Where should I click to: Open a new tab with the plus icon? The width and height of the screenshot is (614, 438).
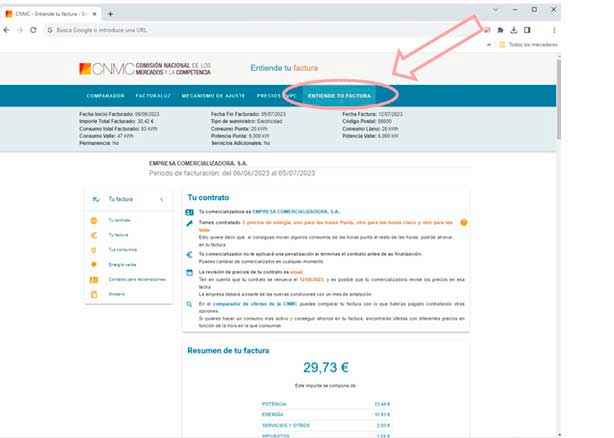pos(110,14)
